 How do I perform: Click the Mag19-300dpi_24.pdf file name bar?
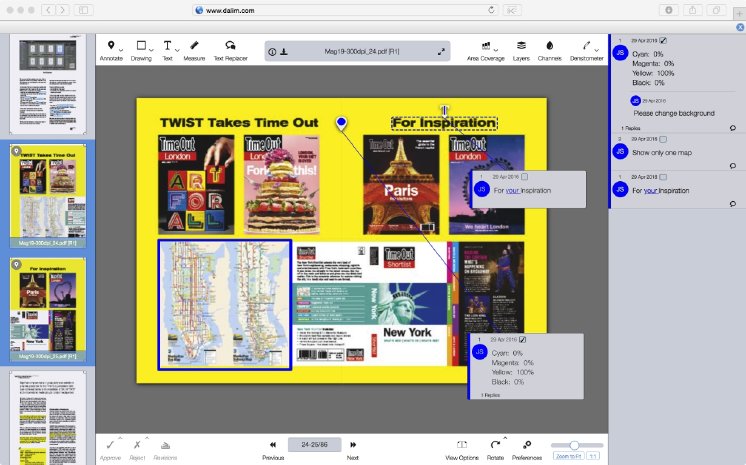pos(357,51)
